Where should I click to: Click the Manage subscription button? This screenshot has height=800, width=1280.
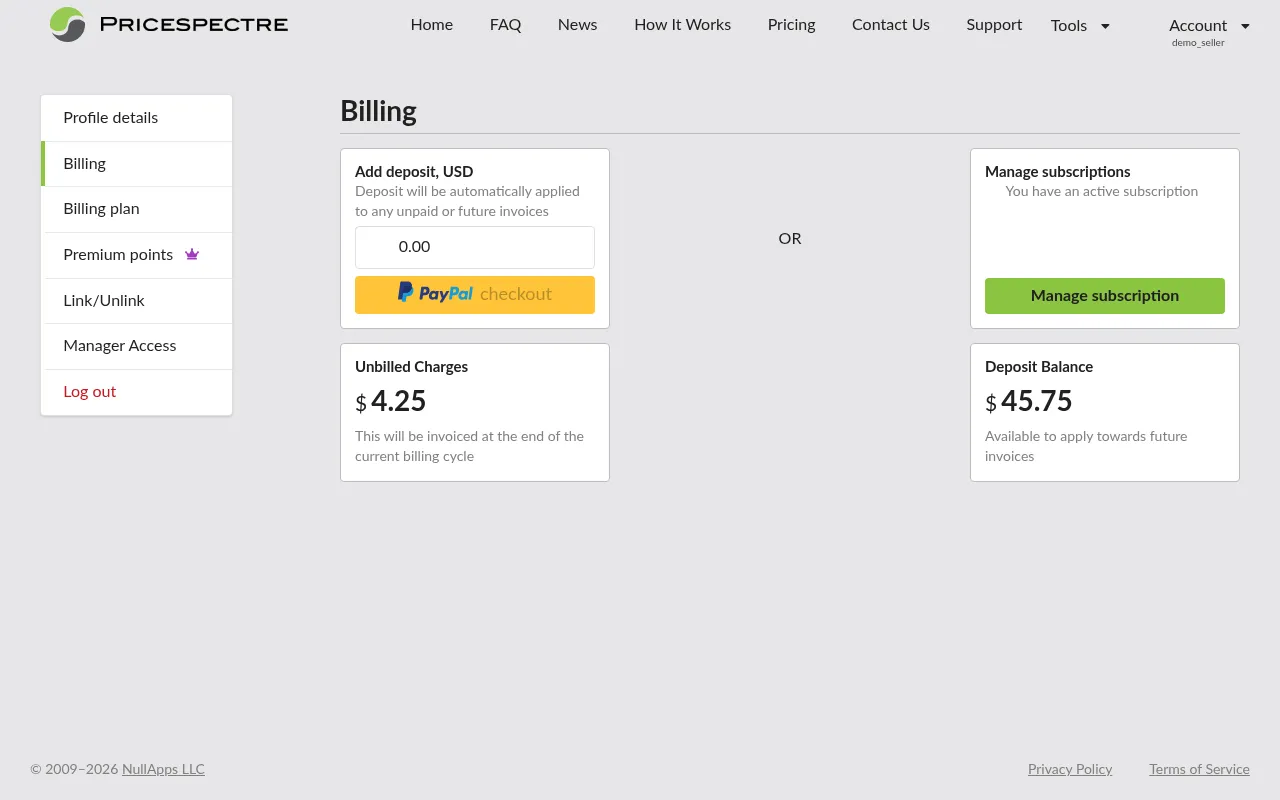point(1104,295)
